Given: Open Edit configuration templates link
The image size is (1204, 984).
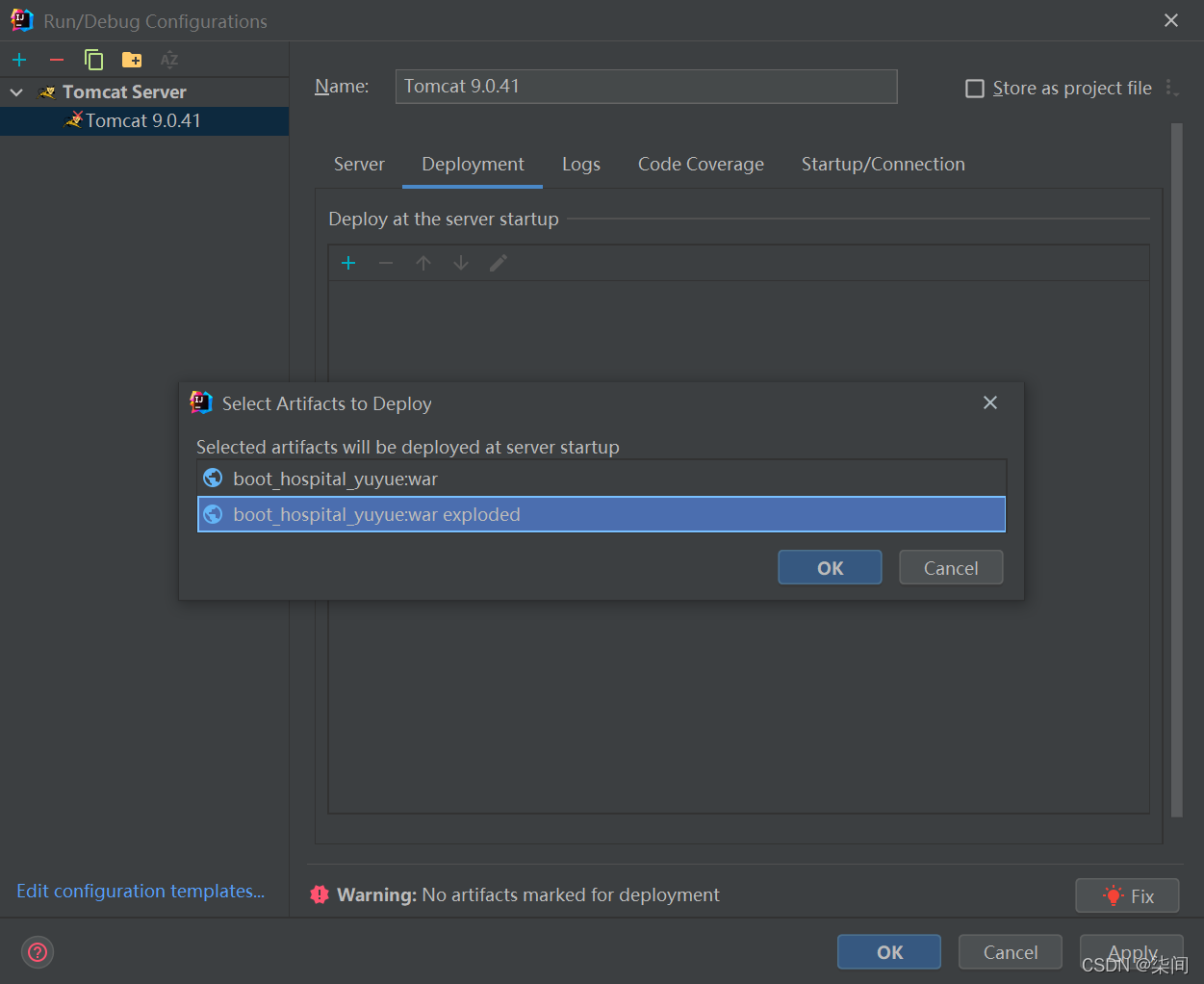Looking at the screenshot, I should tap(141, 892).
